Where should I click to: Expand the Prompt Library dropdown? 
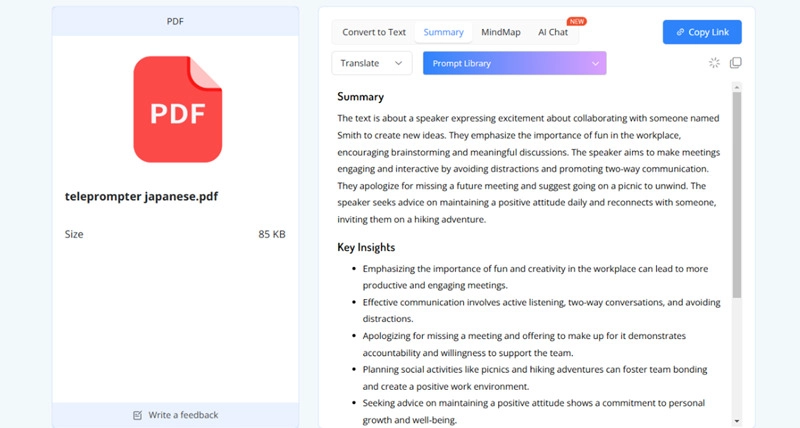[514, 63]
